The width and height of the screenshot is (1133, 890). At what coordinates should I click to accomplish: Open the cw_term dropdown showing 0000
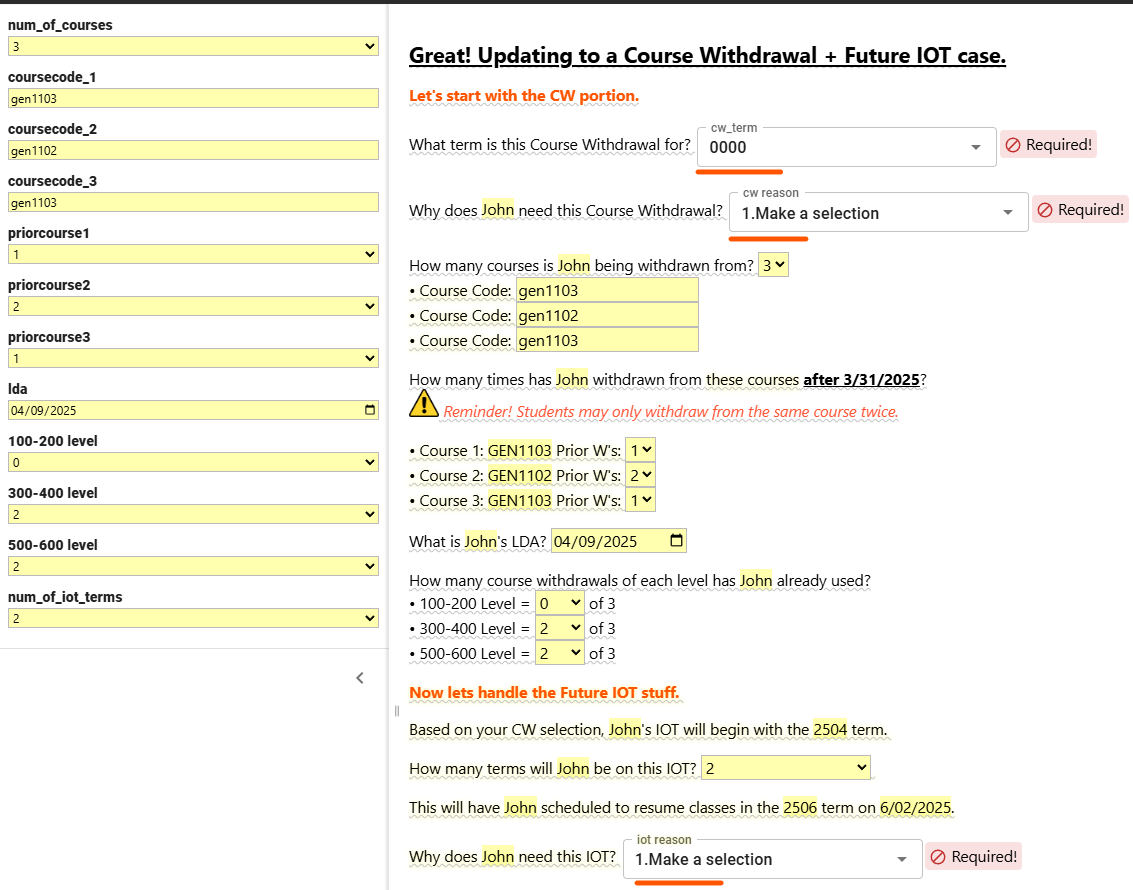click(846, 147)
